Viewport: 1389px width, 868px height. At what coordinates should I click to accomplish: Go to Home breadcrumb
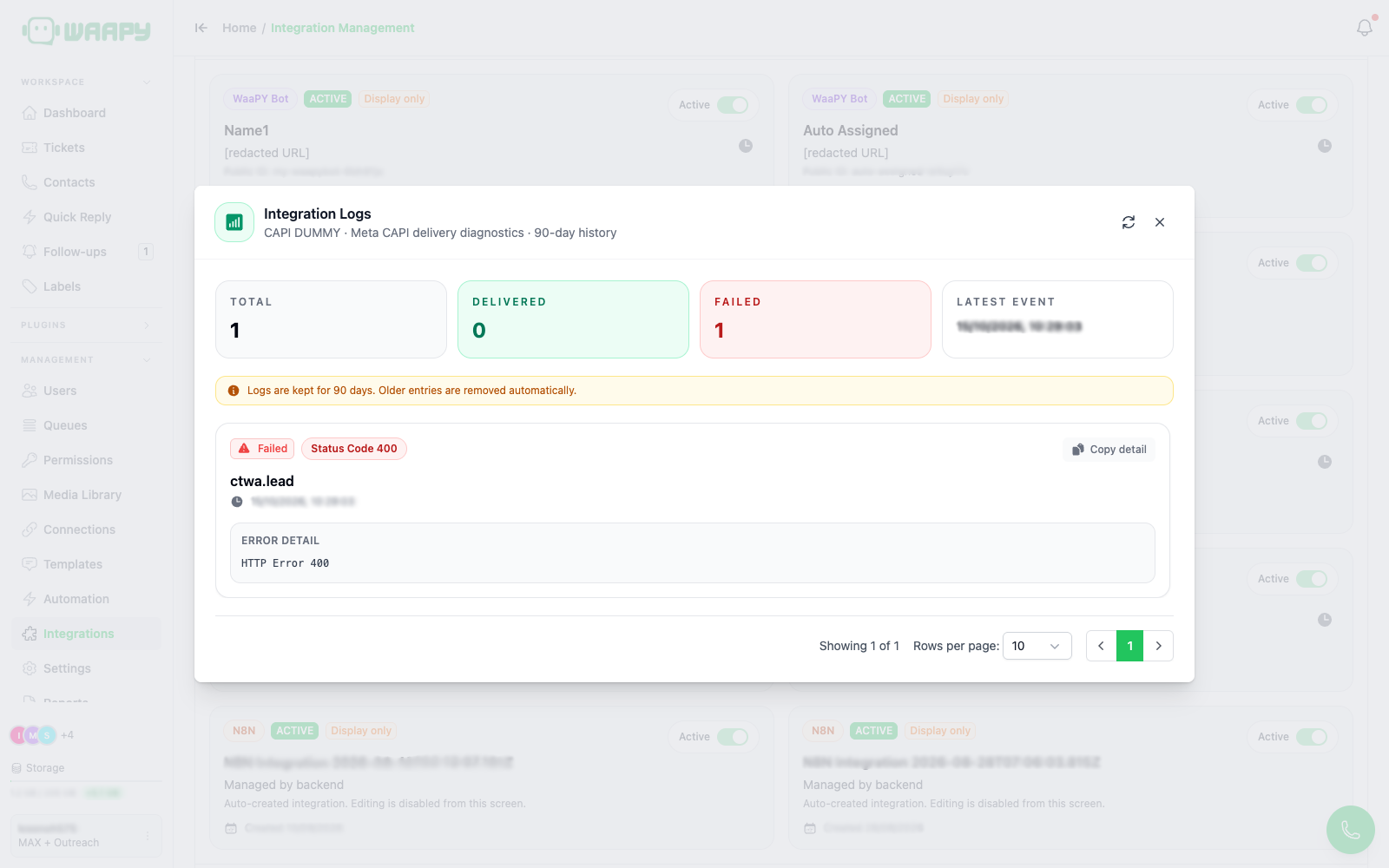tap(239, 28)
